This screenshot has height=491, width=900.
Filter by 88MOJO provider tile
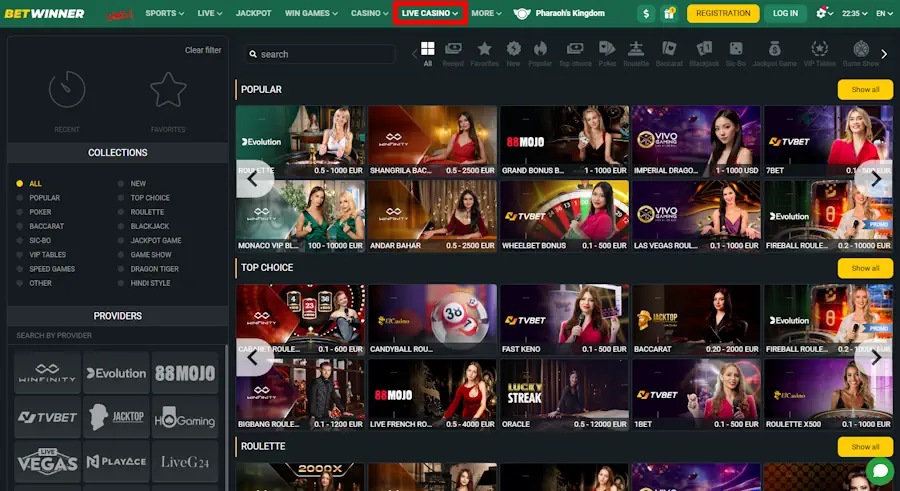[x=185, y=373]
